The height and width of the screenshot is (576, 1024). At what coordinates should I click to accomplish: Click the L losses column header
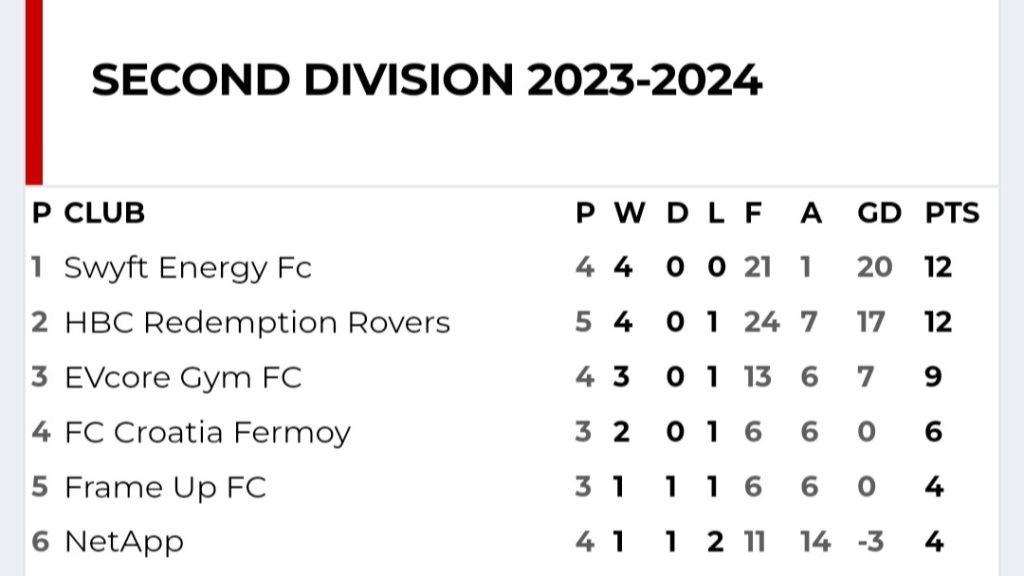coord(716,213)
